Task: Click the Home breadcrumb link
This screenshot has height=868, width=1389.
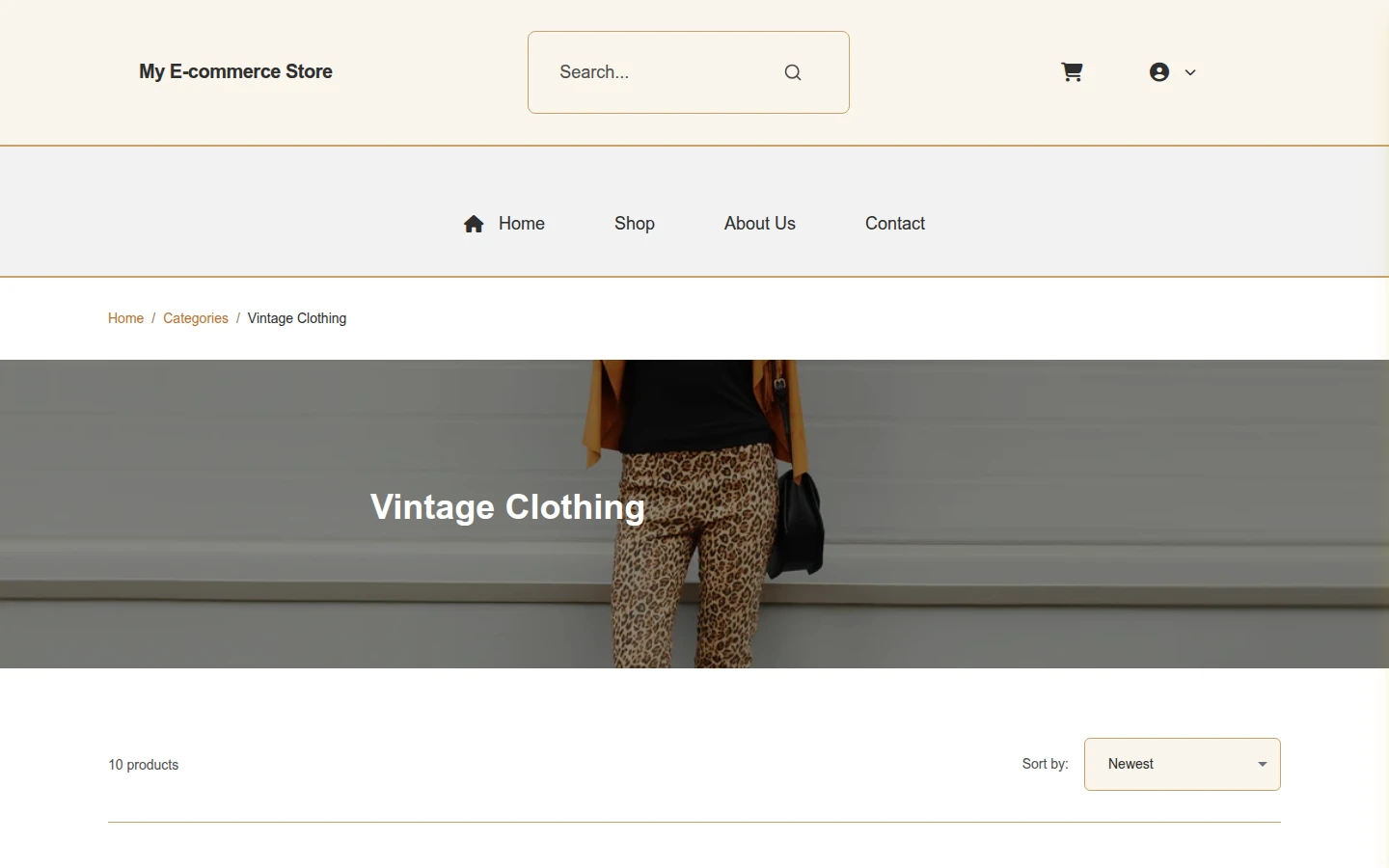Action: 125,318
